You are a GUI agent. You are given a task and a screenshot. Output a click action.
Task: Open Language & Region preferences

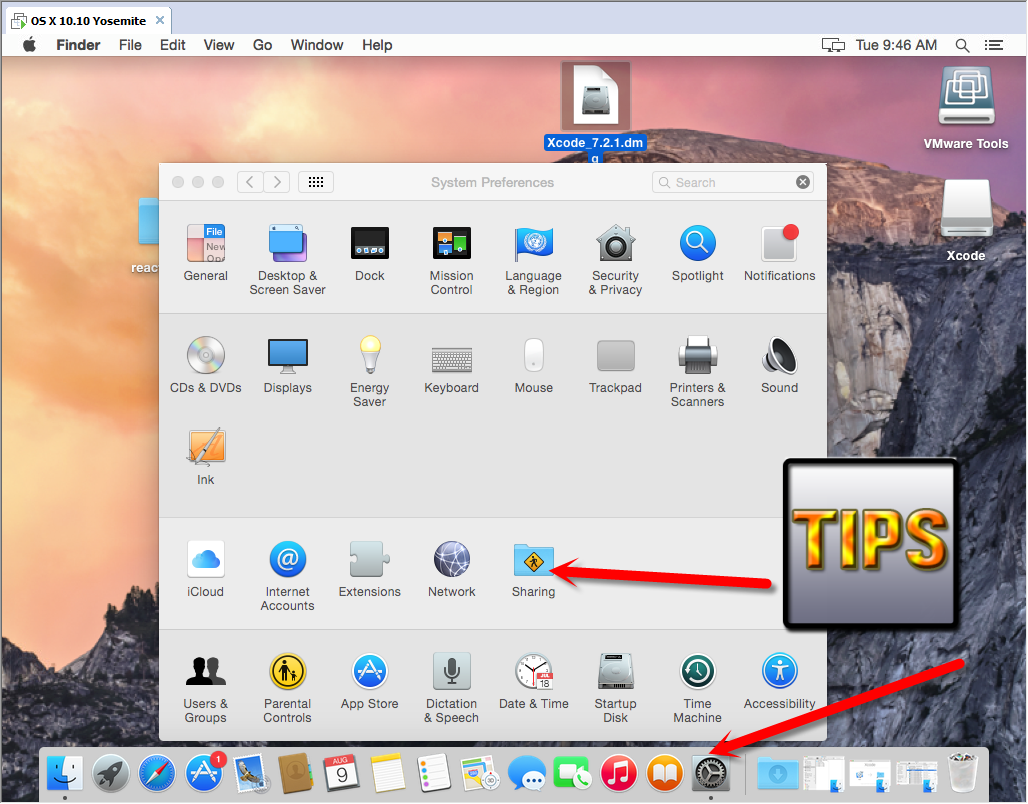533,244
